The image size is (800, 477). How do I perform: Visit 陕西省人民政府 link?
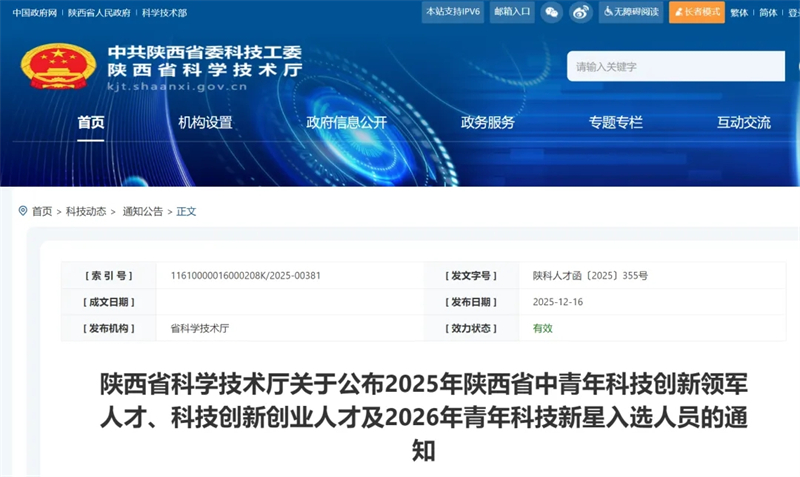pos(99,13)
